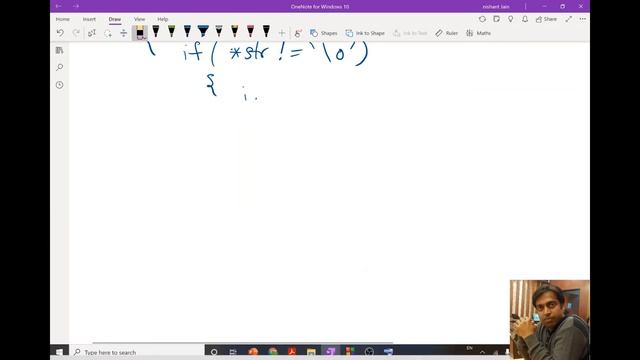Image resolution: width=640 pixels, height=360 pixels.
Task: Pick the last black pen
Action: tap(266, 31)
